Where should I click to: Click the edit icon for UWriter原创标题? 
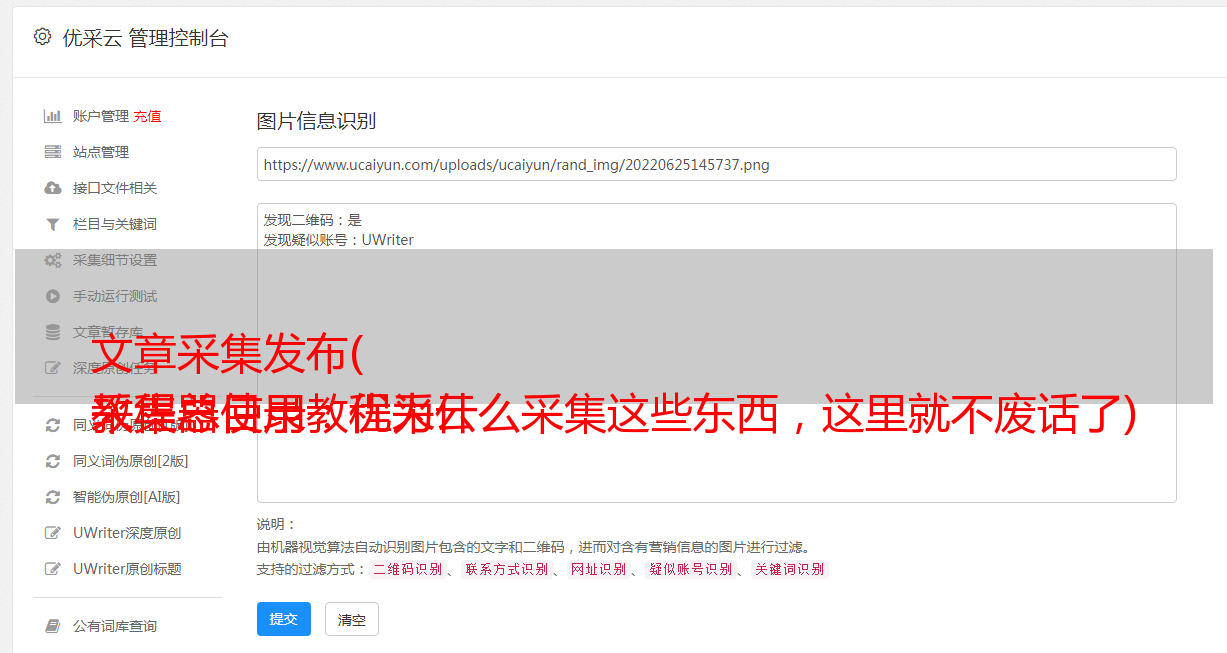[53, 569]
